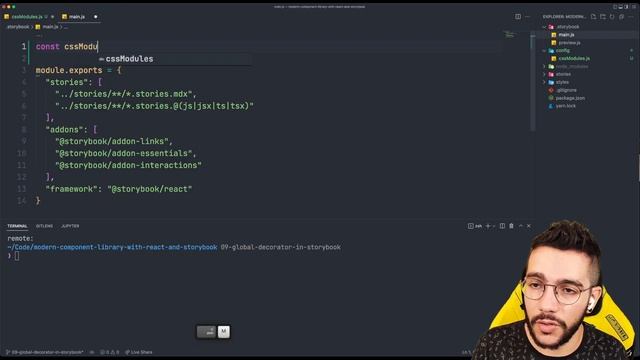640x360 pixels.
Task: Collapse the config folder
Action: 544,51
